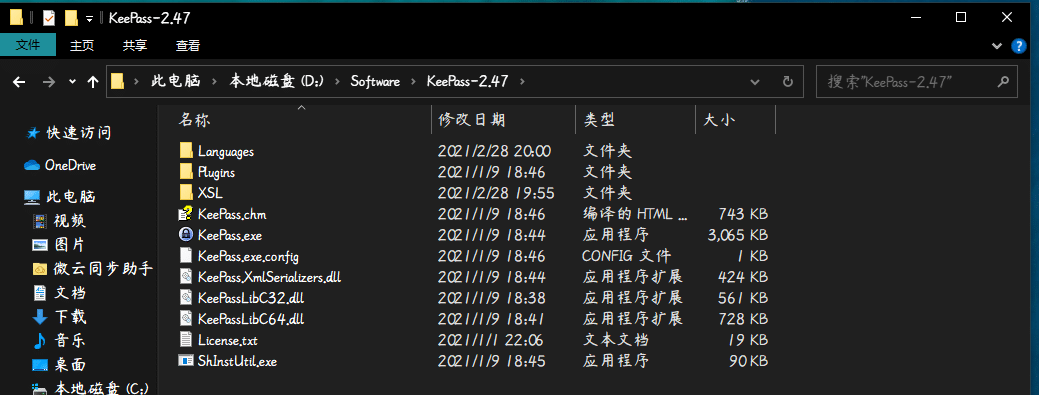Image resolution: width=1039 pixels, height=395 pixels.
Task: Click the 下载 download arrow icon
Action: click(x=40, y=317)
